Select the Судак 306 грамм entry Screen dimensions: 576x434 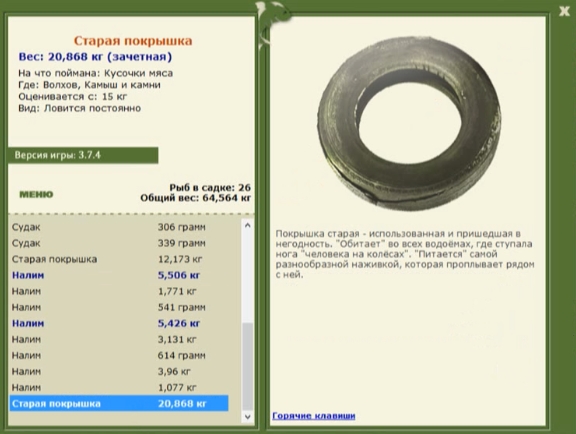coord(119,227)
